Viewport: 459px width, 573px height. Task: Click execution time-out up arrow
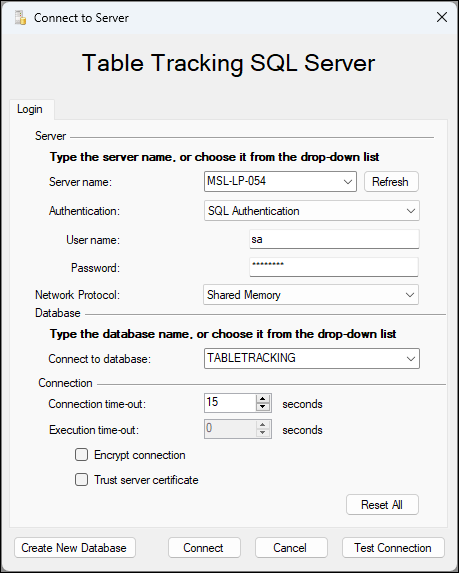coord(263,425)
